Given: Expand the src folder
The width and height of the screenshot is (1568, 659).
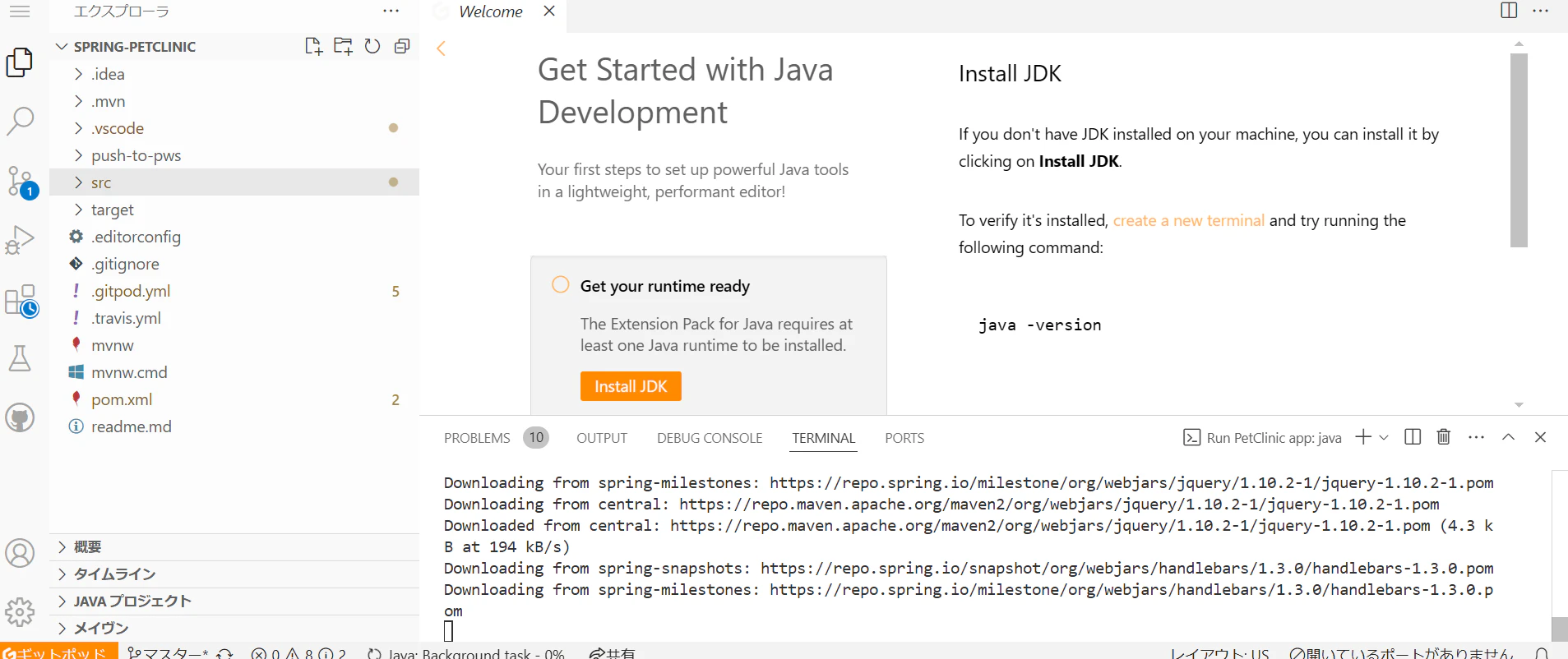Looking at the screenshot, I should [234, 182].
